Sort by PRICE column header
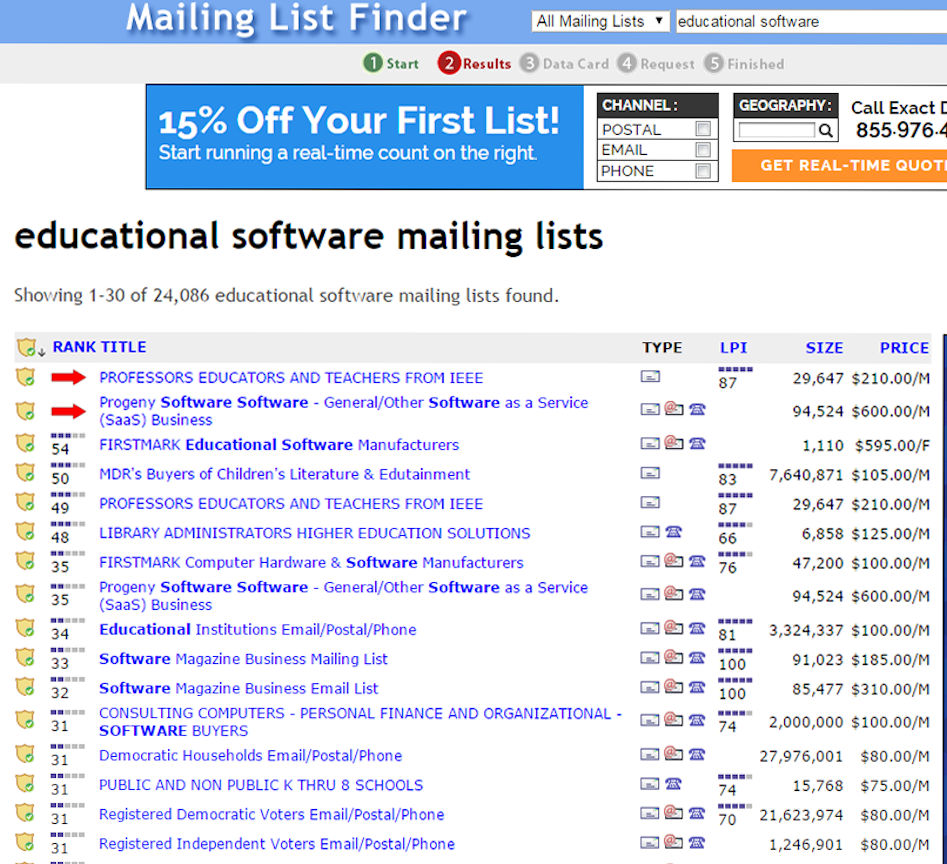The width and height of the screenshot is (947, 864). [904, 348]
